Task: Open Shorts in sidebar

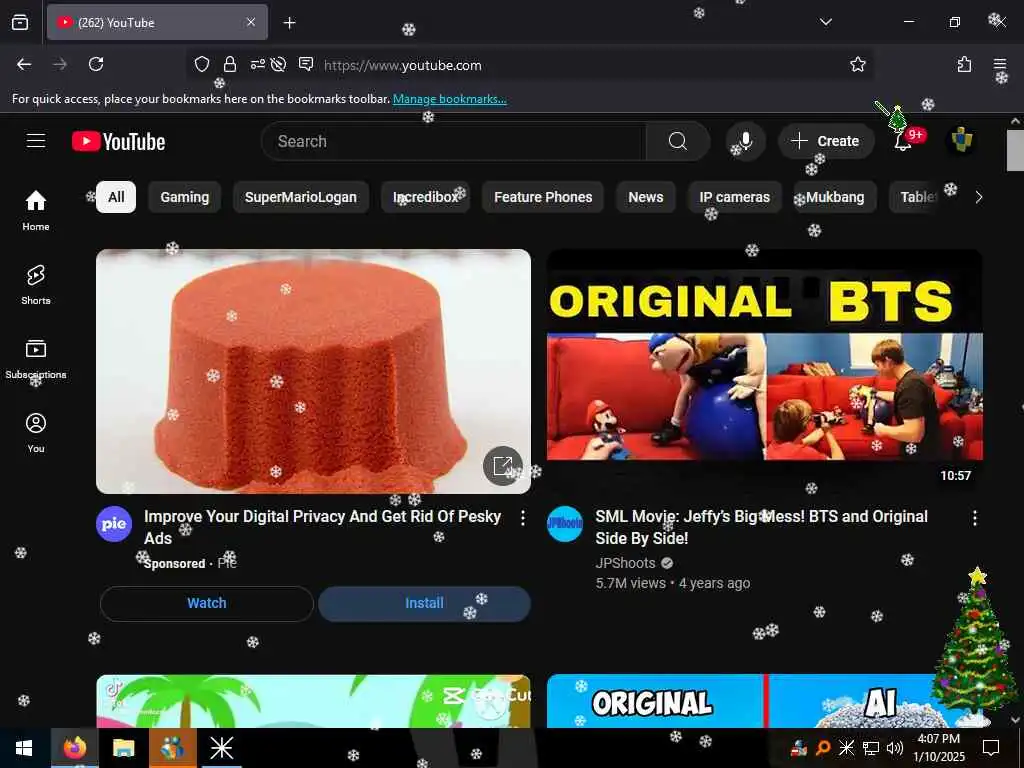Action: coord(36,285)
